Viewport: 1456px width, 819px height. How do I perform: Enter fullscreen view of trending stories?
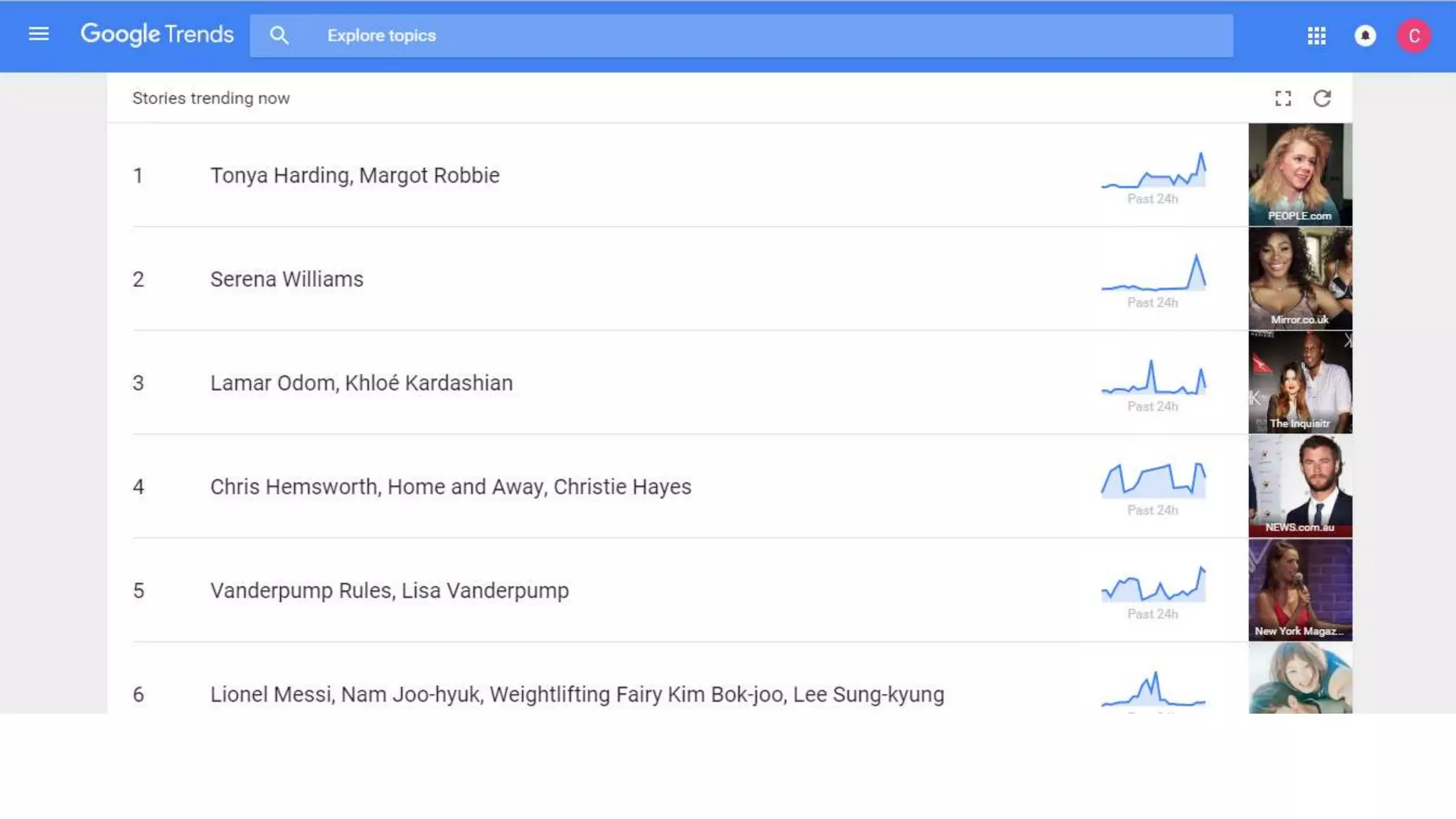(x=1283, y=98)
